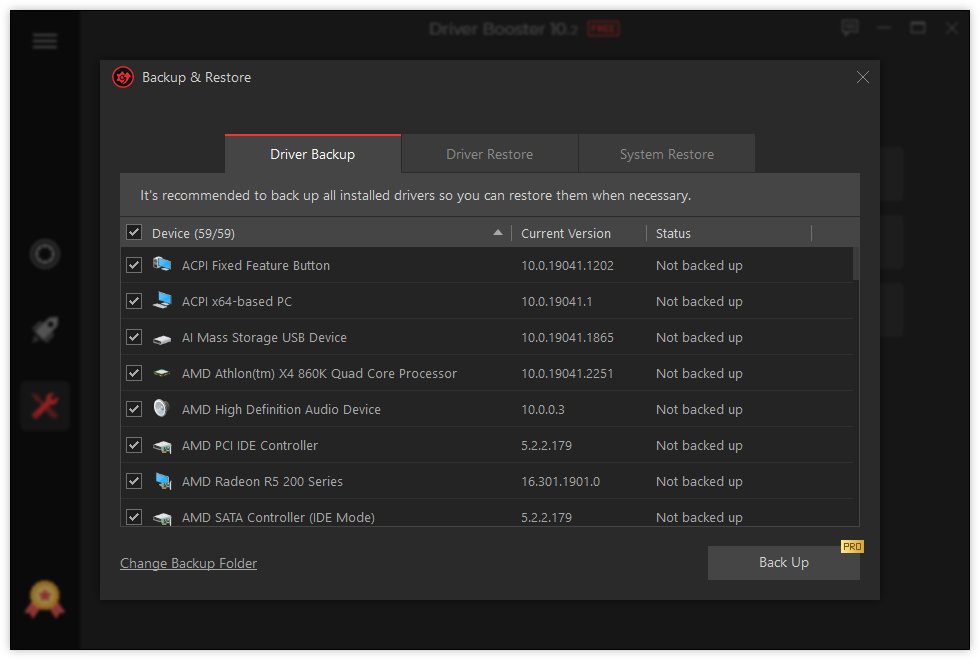Viewport: 980px width, 660px height.
Task: Click the AMD High Definition Audio speaker icon
Action: coord(161,408)
